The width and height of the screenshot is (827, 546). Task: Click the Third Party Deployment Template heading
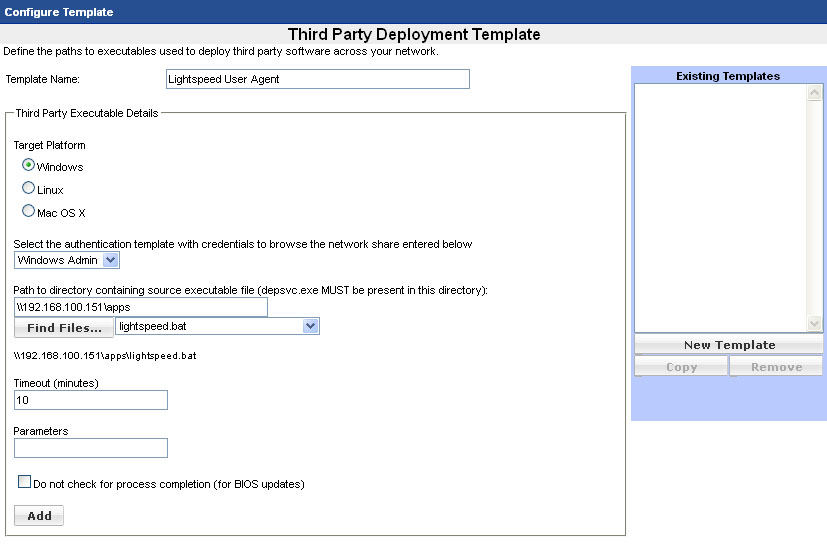pos(413,34)
